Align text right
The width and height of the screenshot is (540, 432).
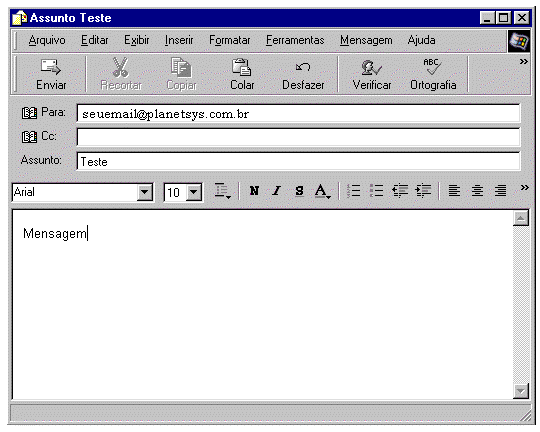500,191
